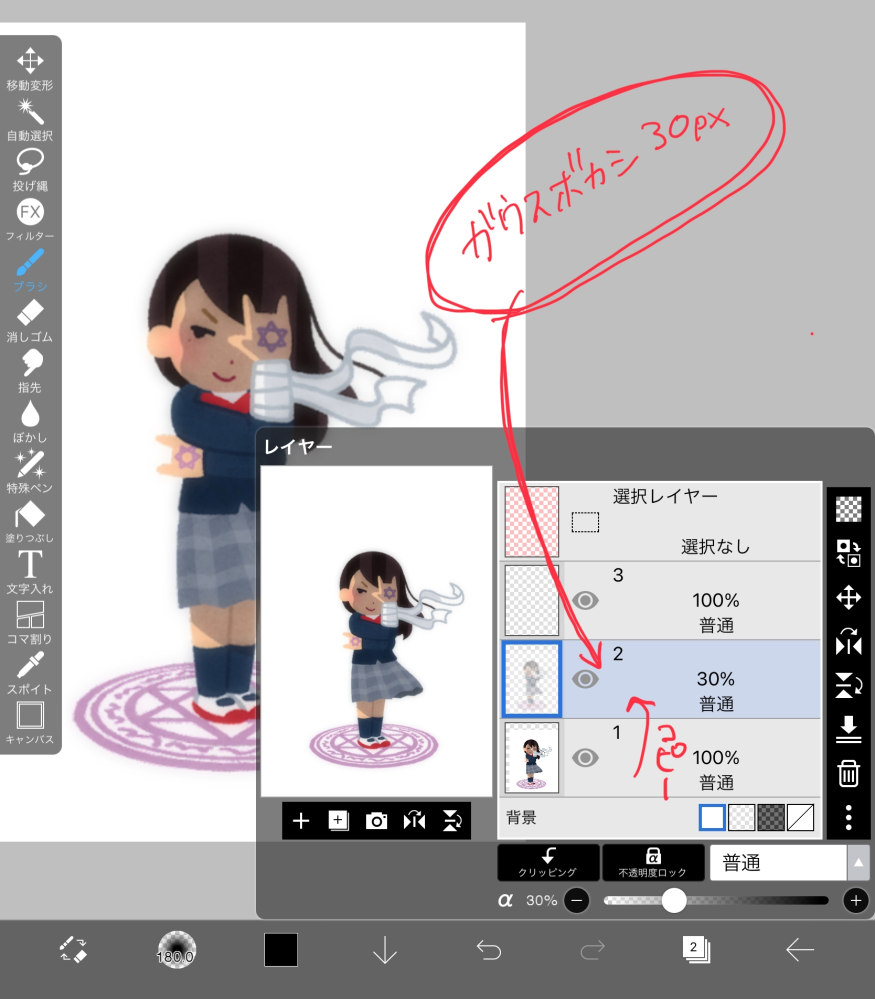The width and height of the screenshot is (875, 999).
Task: Select the スポイト eyedropper tool
Action: click(x=30, y=673)
